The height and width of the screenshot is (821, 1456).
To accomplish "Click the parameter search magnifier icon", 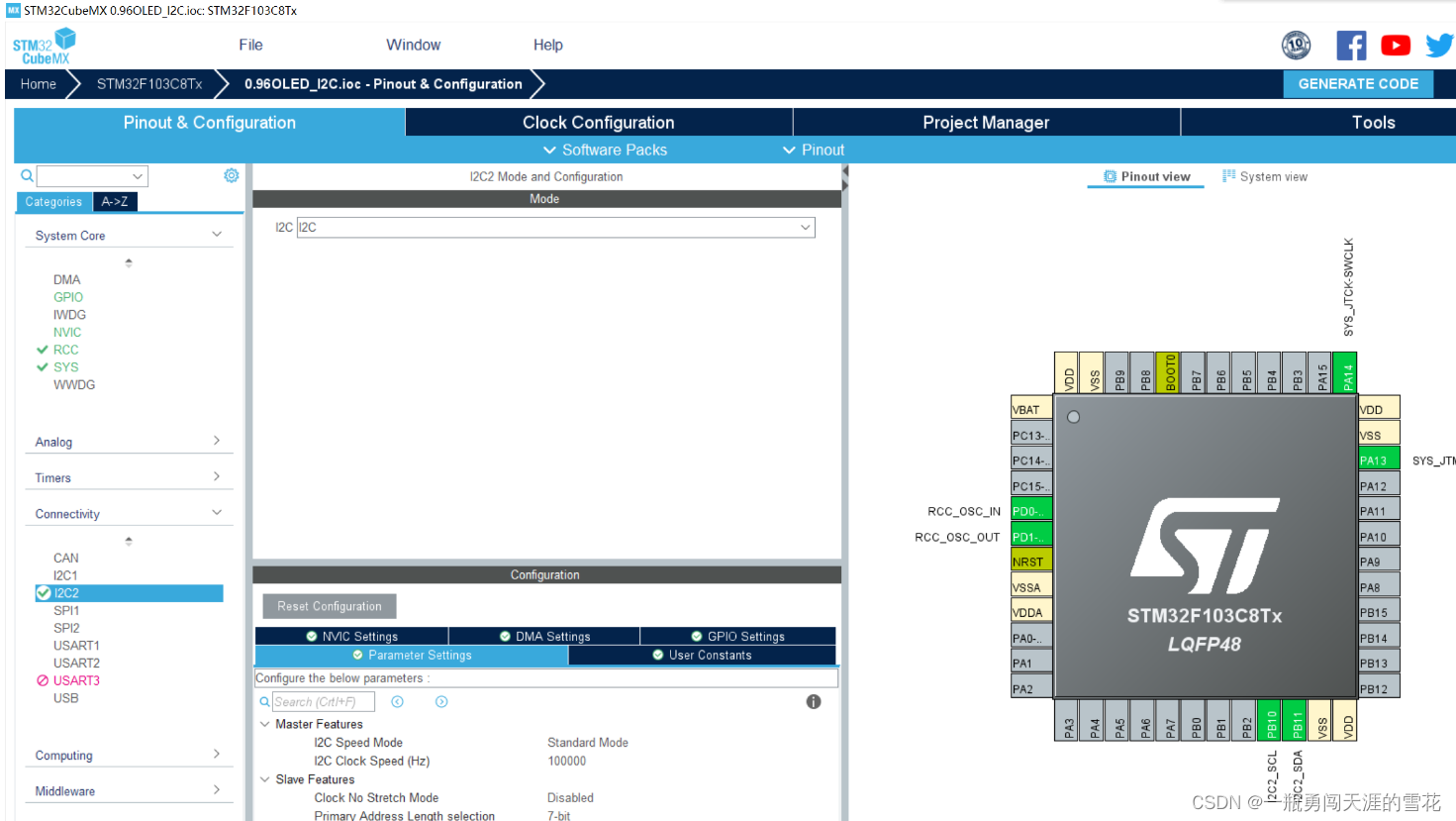I will pyautogui.click(x=265, y=701).
